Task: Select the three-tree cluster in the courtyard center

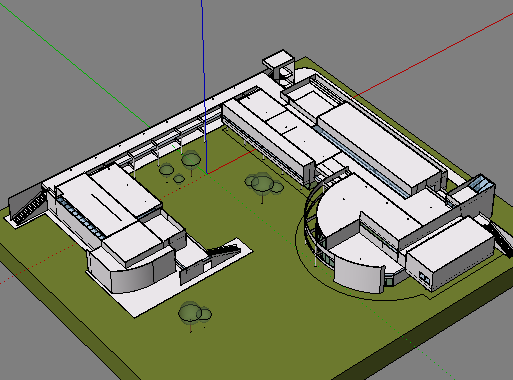Action: [x=264, y=185]
